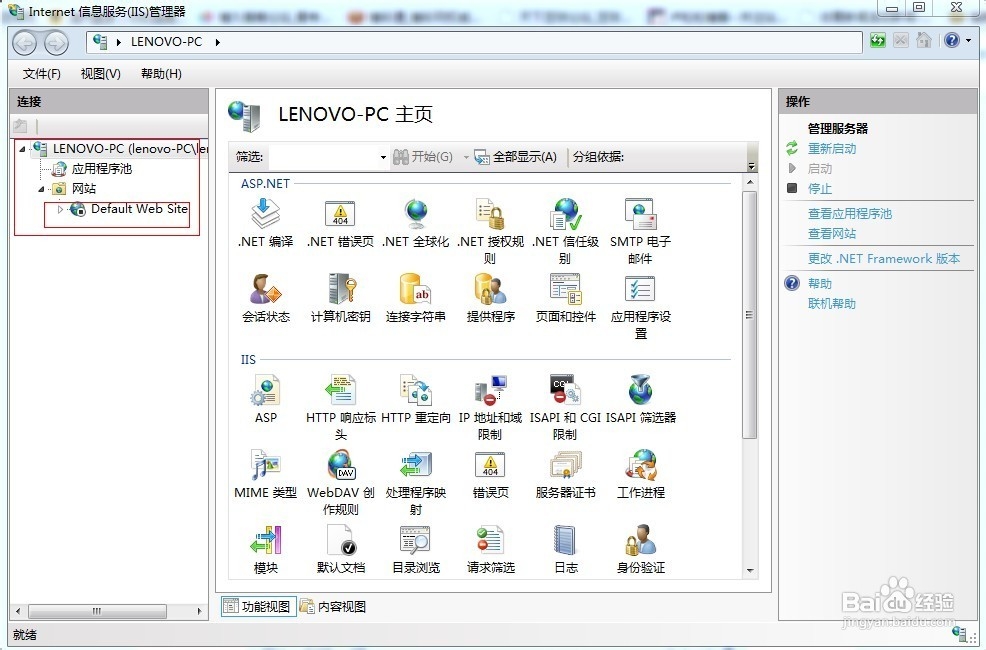Open the 提供程序 icon
This screenshot has width=986, height=650.
click(490, 289)
